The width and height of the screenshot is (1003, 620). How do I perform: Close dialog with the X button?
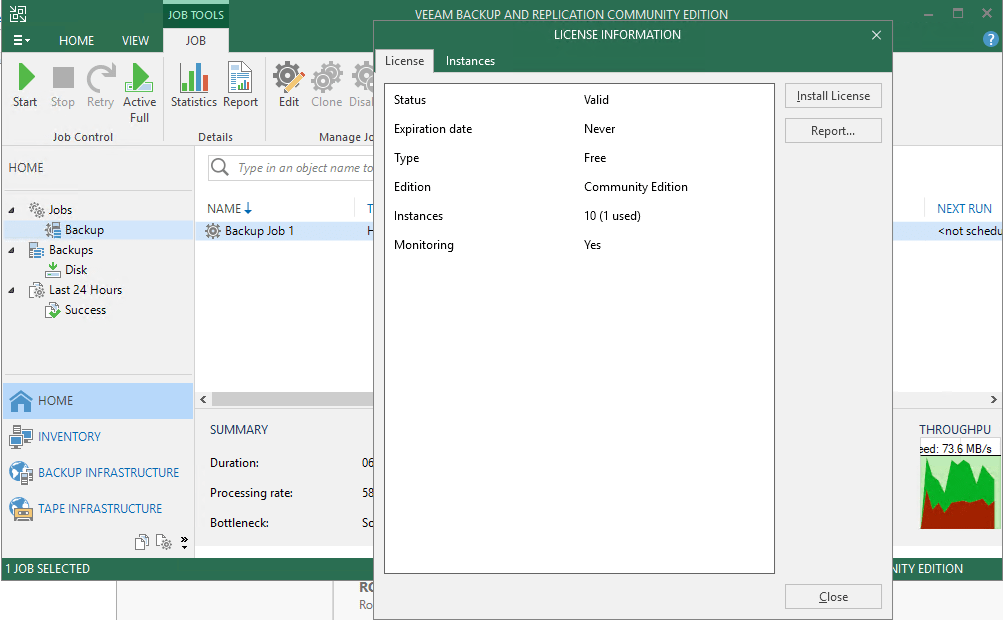click(876, 35)
